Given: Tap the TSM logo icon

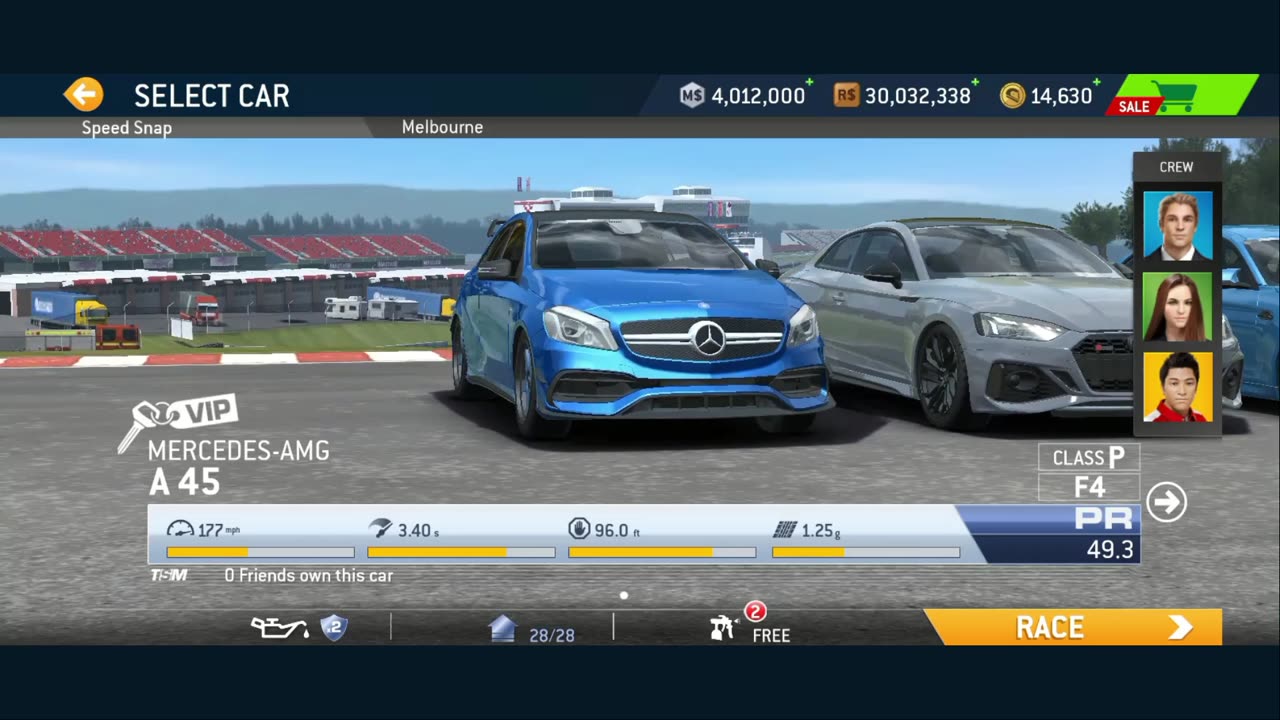Looking at the screenshot, I should (168, 575).
